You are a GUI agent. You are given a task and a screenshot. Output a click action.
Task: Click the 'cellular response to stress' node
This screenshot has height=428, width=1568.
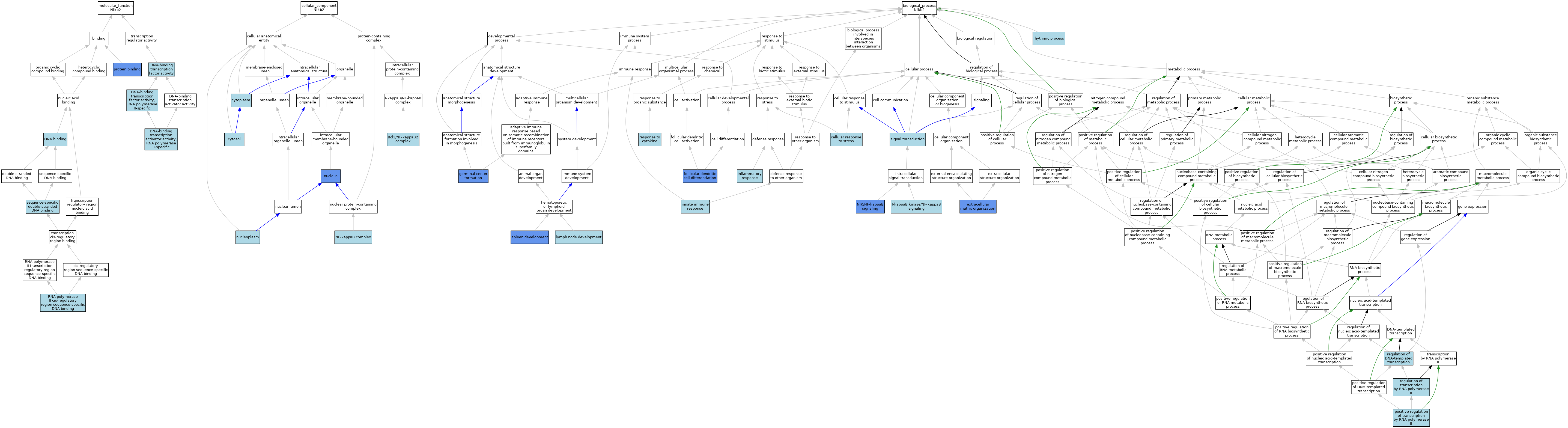[846, 139]
